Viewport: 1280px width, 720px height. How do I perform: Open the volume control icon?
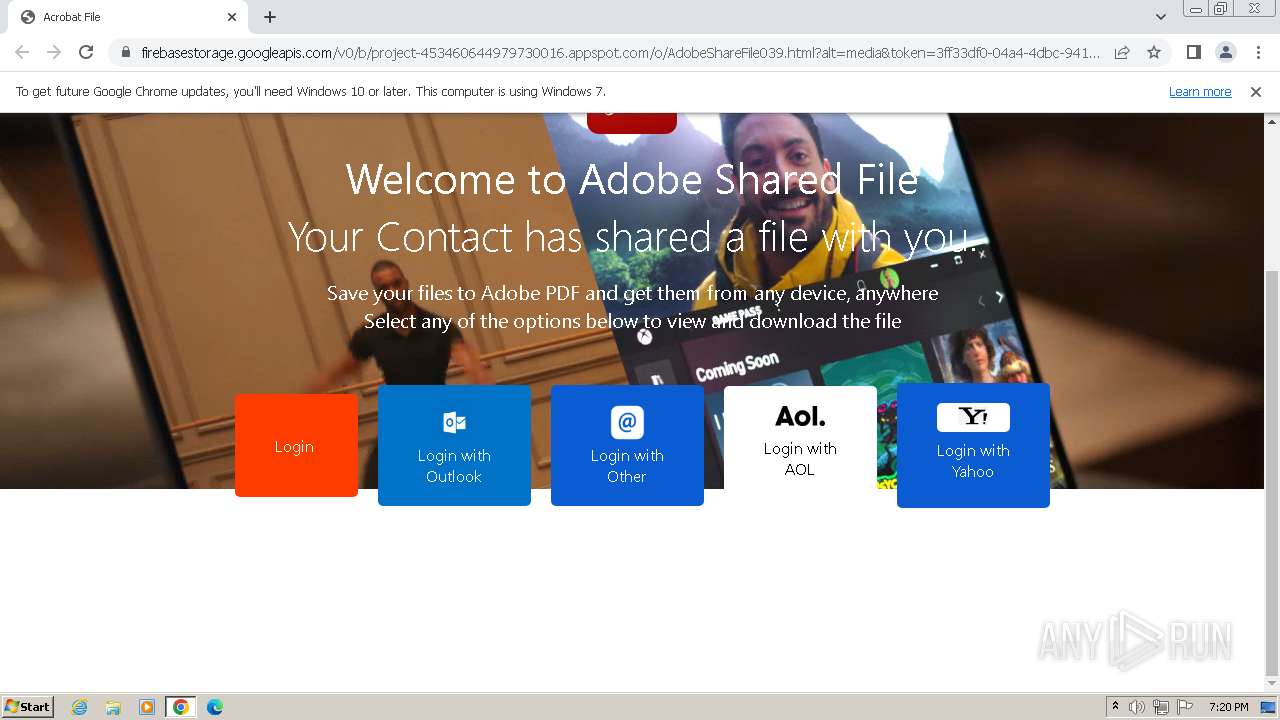pyautogui.click(x=1137, y=707)
